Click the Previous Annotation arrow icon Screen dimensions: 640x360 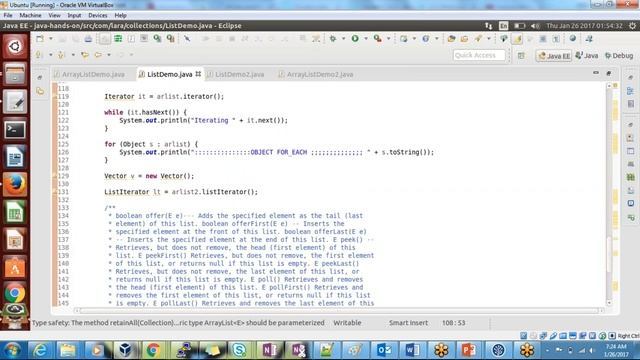[61, 55]
